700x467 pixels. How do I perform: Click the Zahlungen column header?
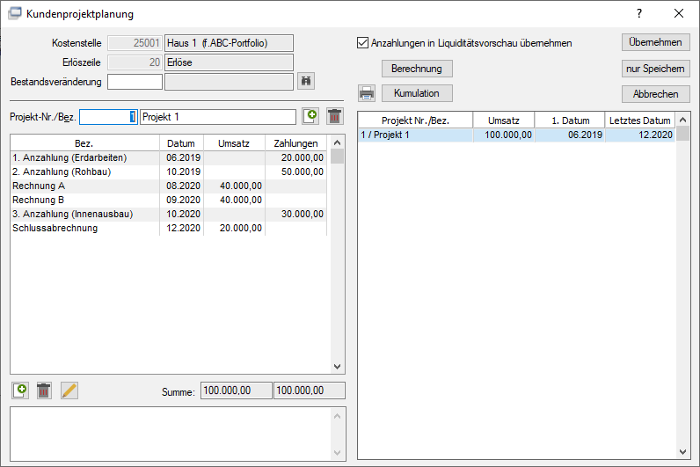pos(296,143)
